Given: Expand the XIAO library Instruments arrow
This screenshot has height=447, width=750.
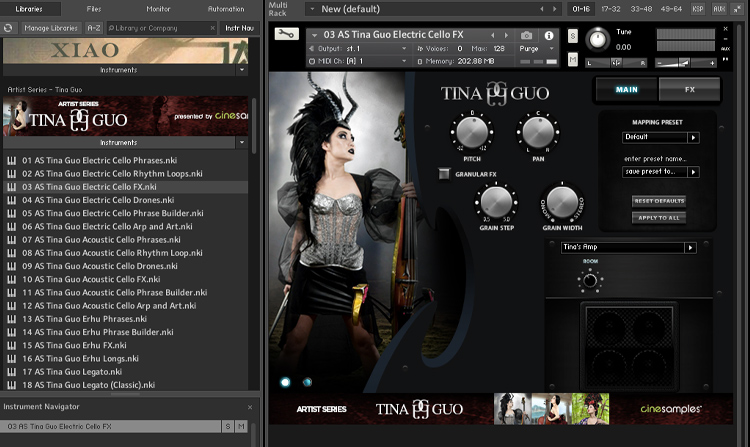Looking at the screenshot, I should coord(242,70).
